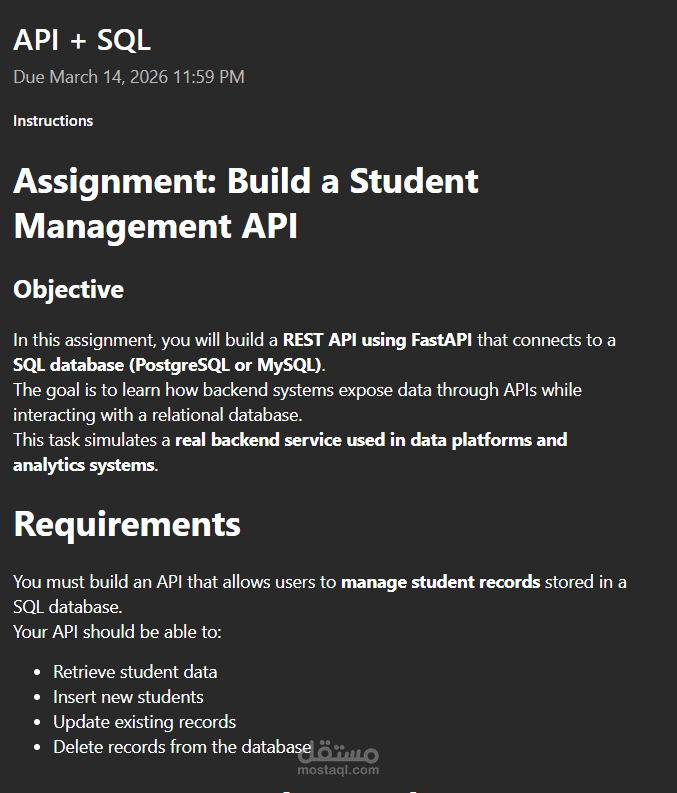The width and height of the screenshot is (677, 793).
Task: Click the line "Your API should be able to:"
Action: point(117,632)
